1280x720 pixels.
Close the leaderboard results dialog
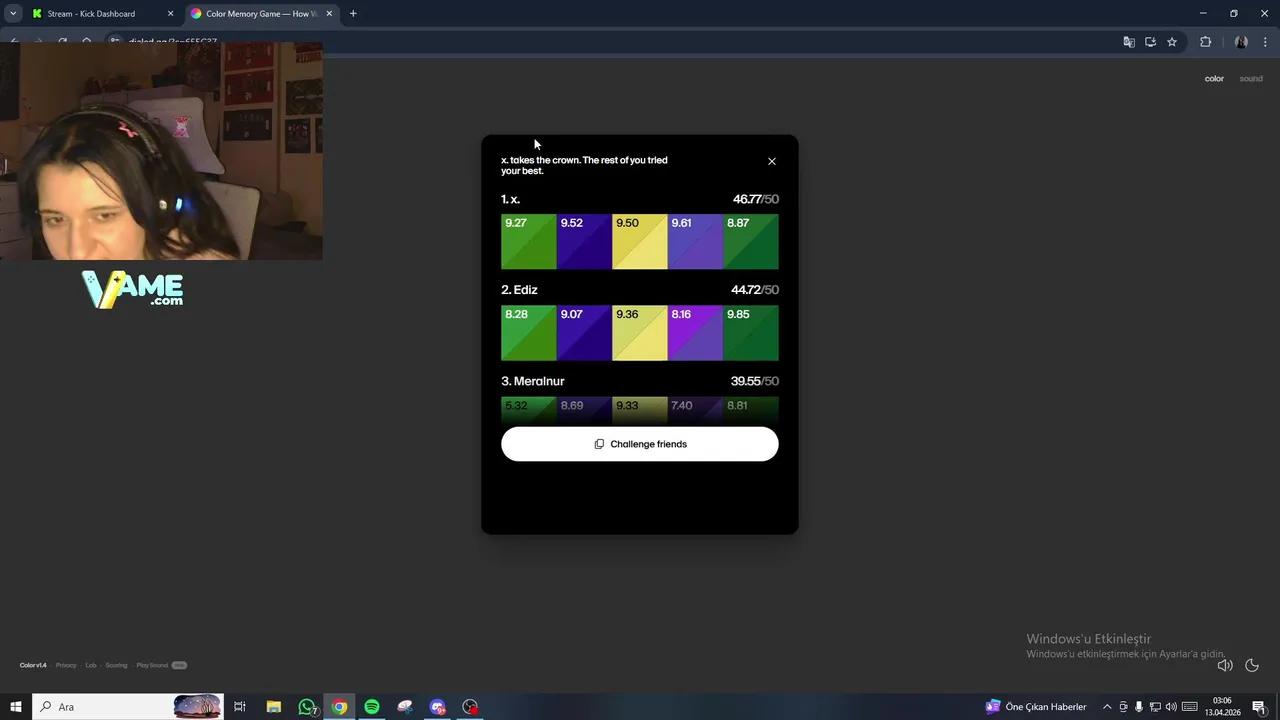tap(771, 161)
